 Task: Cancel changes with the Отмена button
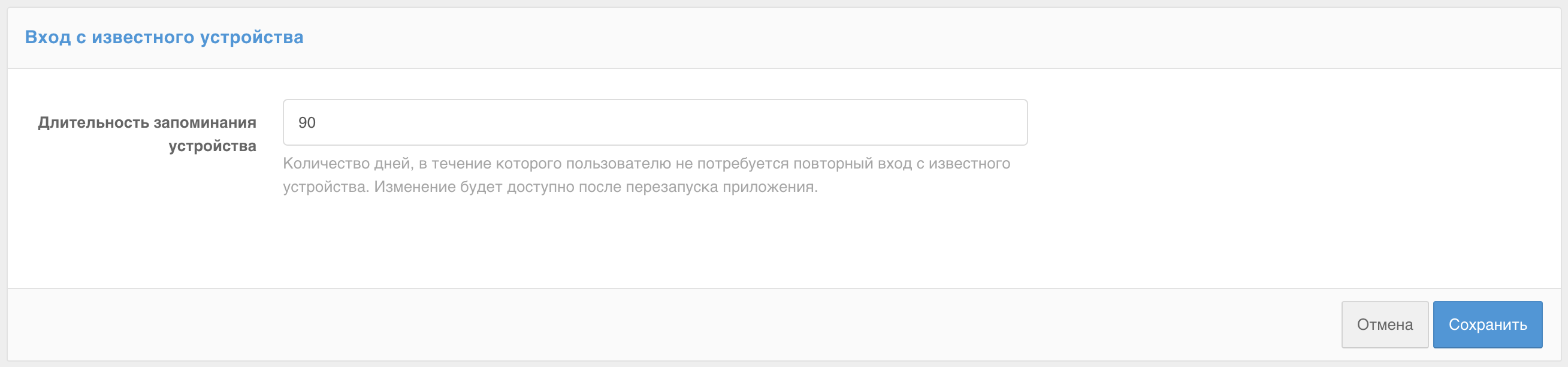[x=1385, y=324]
